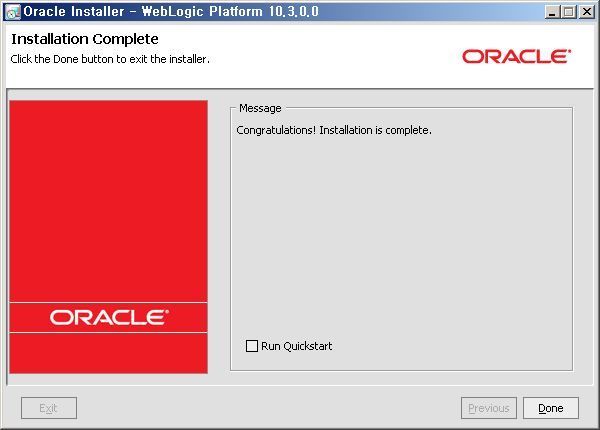Click 'Click the Done button to exit' text

110,59
